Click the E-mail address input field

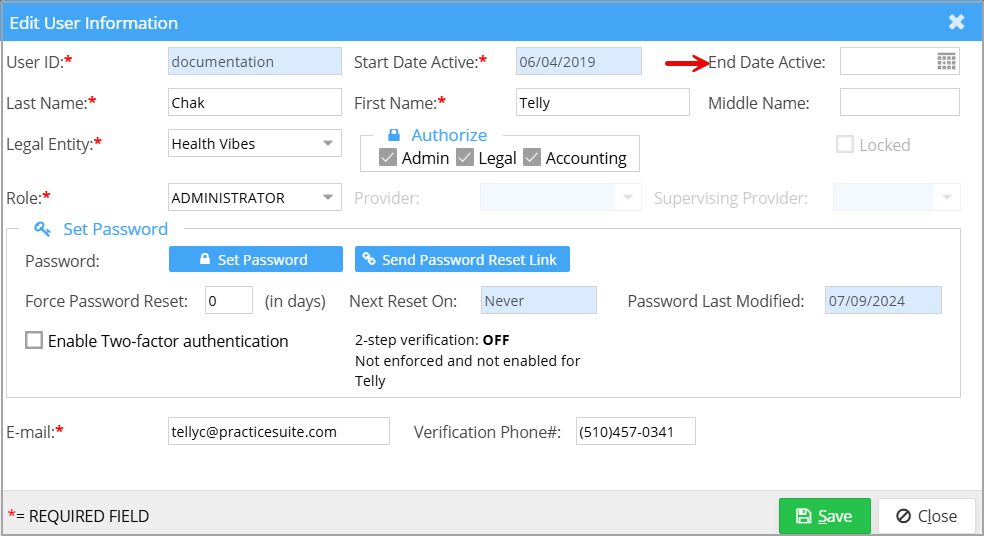(278, 432)
